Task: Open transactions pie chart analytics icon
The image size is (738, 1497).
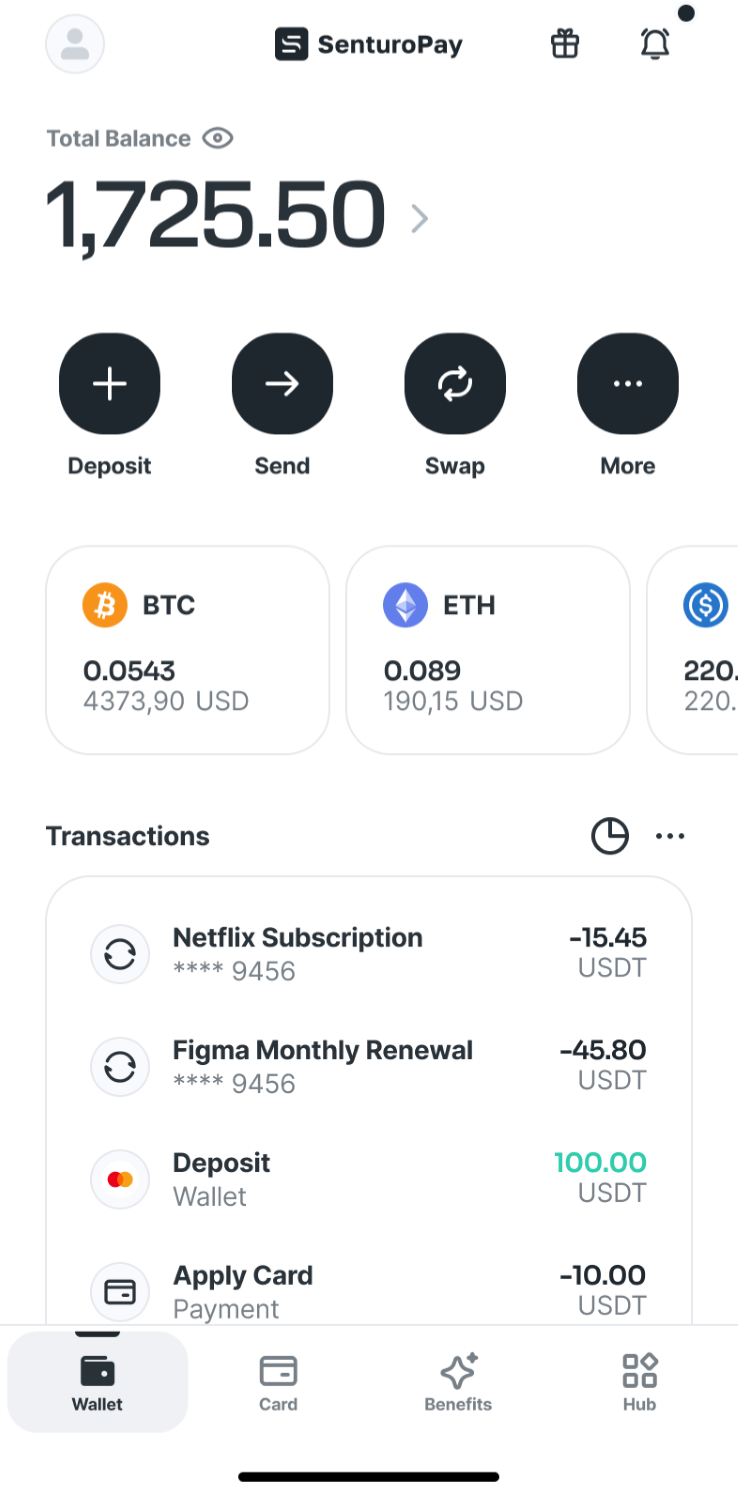Action: tap(610, 836)
